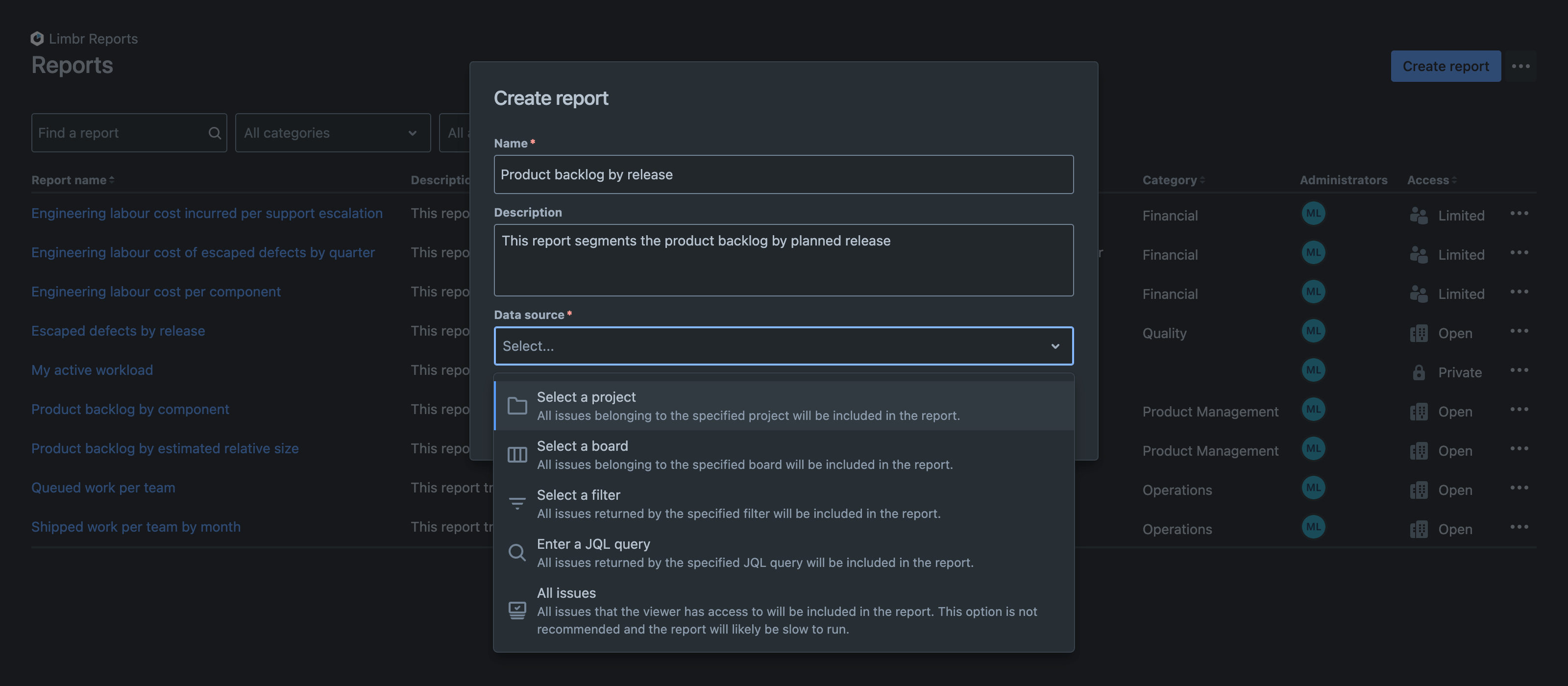Open row menu for Escaped defects by release
1568x686 pixels.
tap(1519, 331)
